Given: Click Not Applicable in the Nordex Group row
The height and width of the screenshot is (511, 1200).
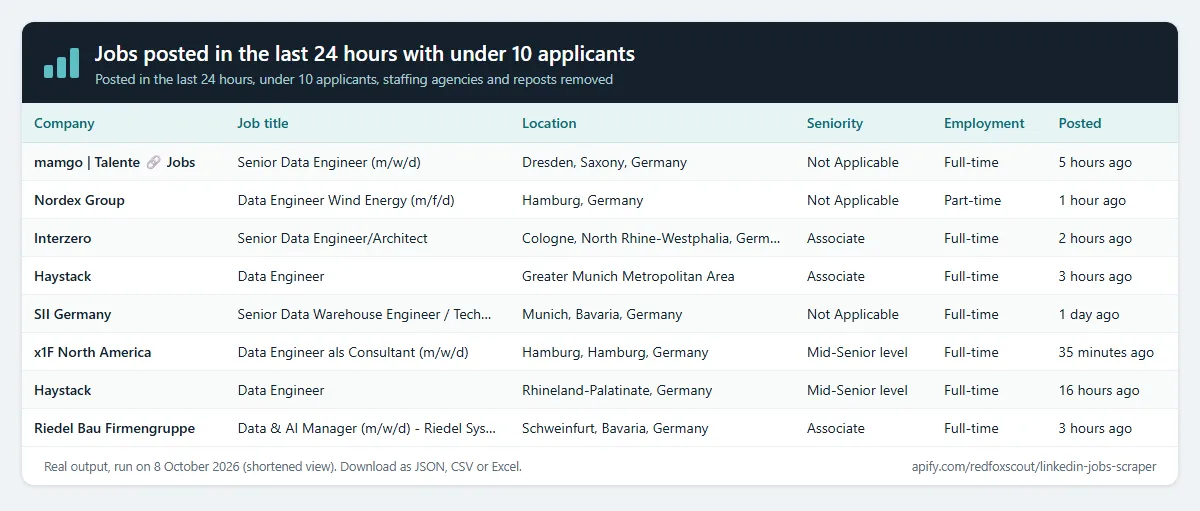Looking at the screenshot, I should tap(853, 200).
